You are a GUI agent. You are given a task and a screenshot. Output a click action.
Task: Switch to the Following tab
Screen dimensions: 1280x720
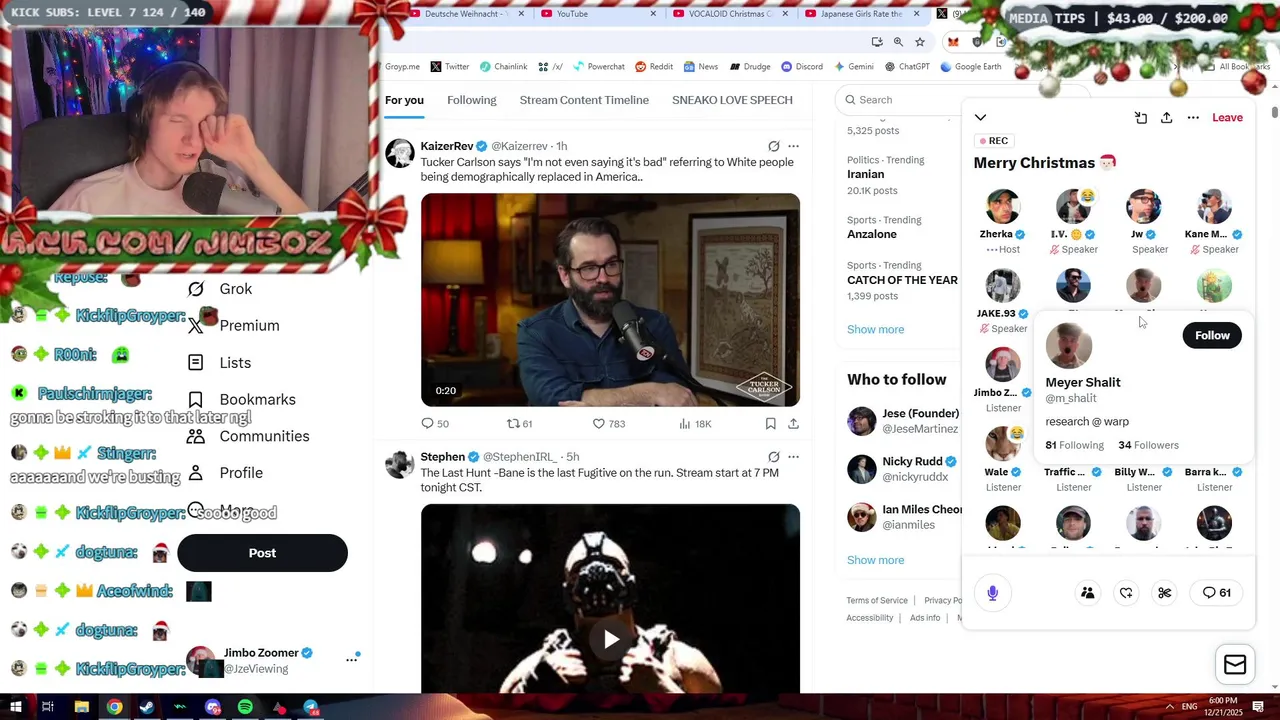pyautogui.click(x=471, y=100)
